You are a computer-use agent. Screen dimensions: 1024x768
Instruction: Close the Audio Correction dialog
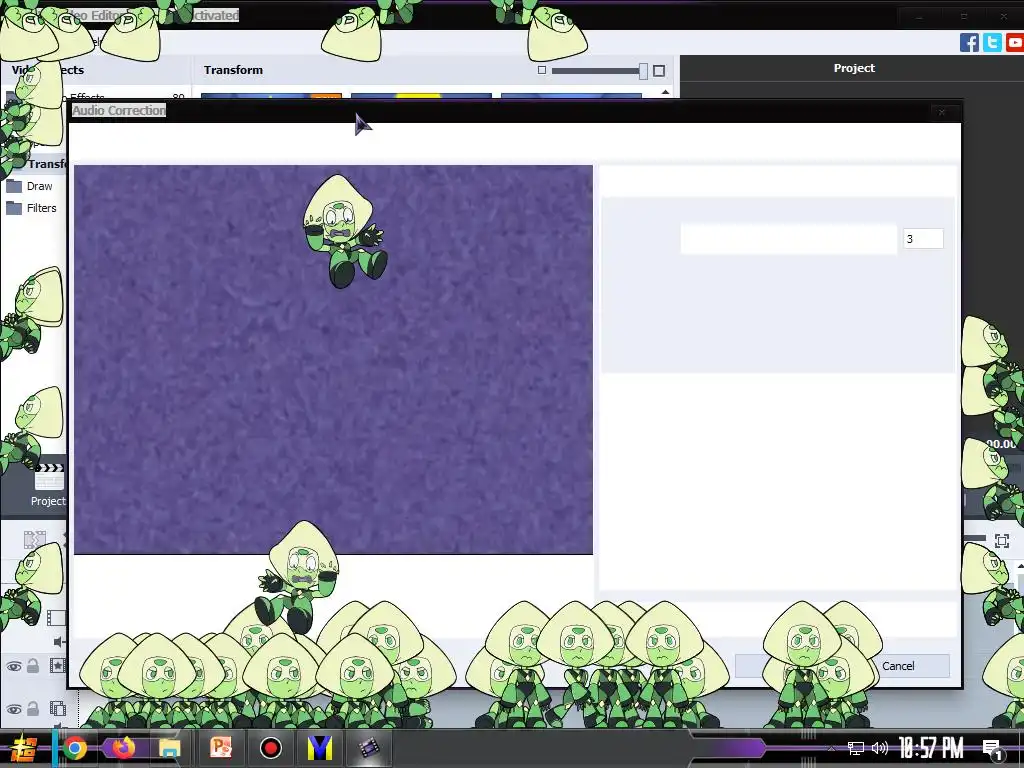pos(942,112)
